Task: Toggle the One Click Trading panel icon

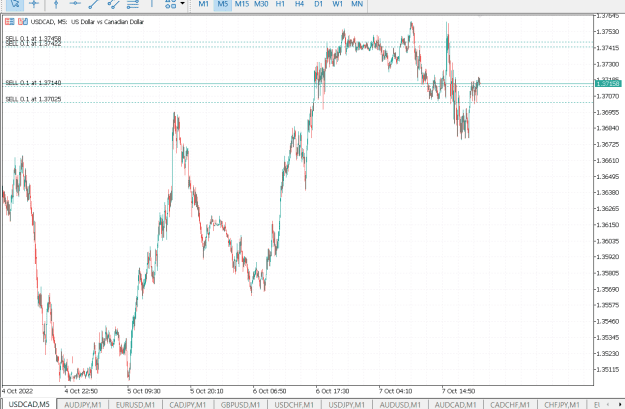Action: pyautogui.click(x=23, y=22)
